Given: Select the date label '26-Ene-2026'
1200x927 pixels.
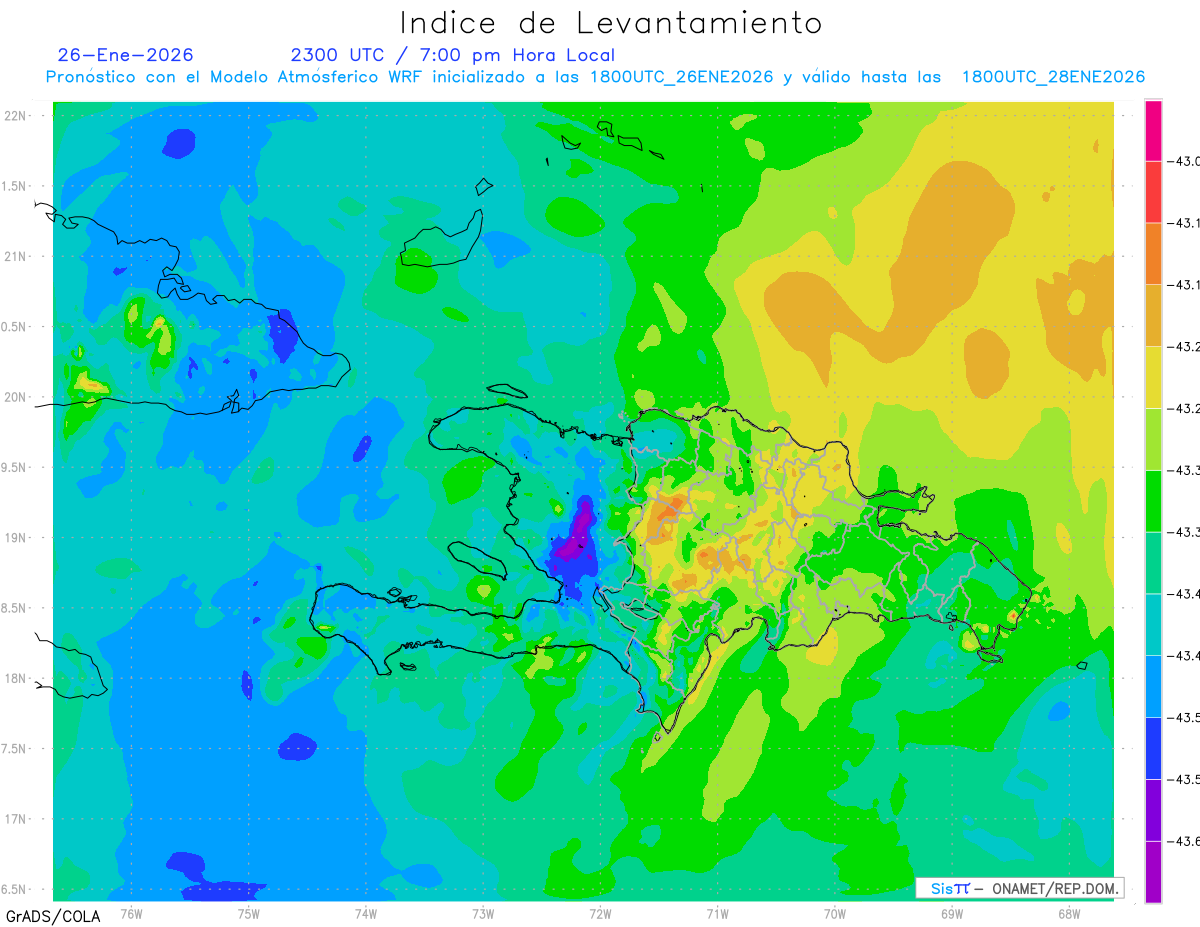Looking at the screenshot, I should tap(126, 55).
